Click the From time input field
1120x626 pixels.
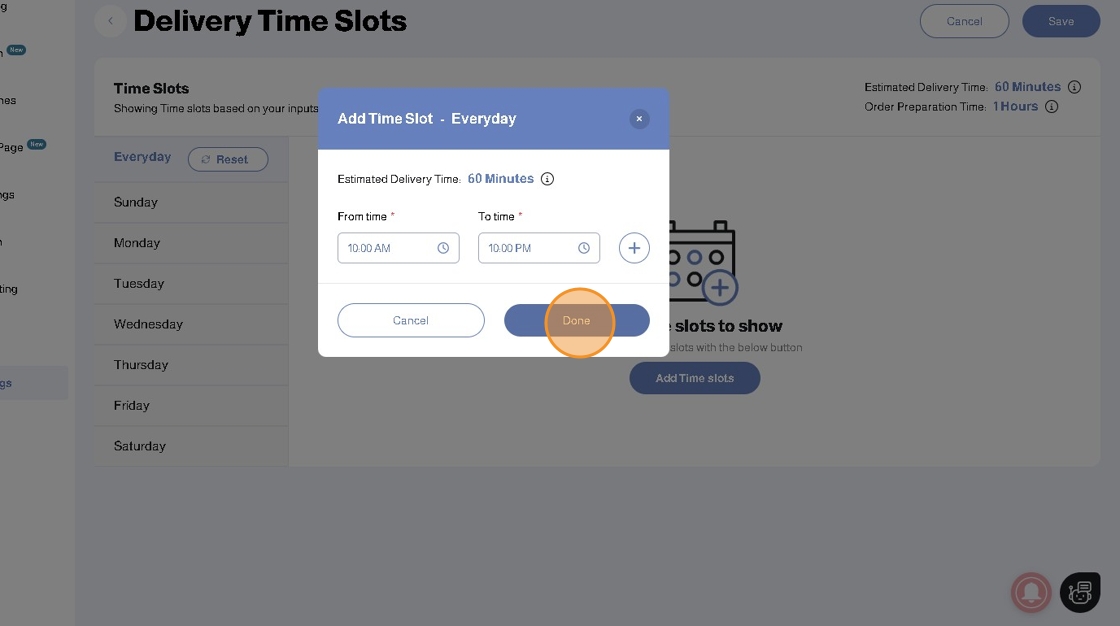pos(388,248)
